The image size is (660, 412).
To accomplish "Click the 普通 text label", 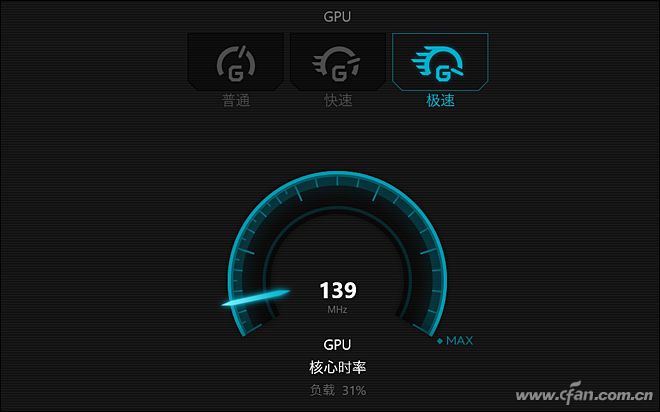I will tap(236, 101).
